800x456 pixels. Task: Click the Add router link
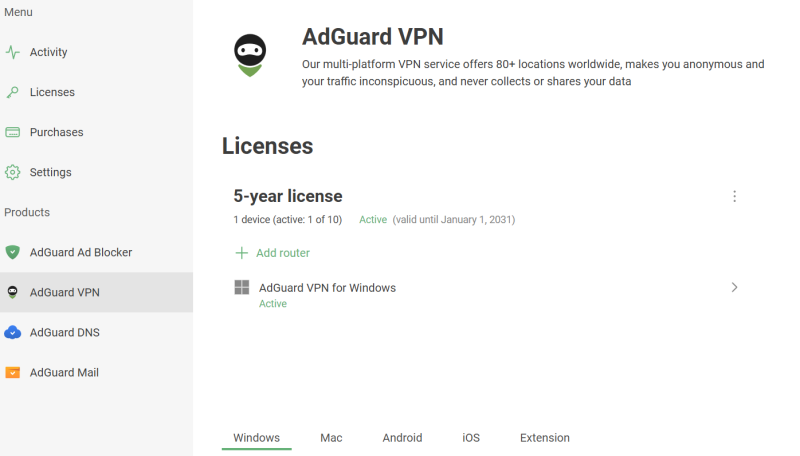[x=282, y=253]
